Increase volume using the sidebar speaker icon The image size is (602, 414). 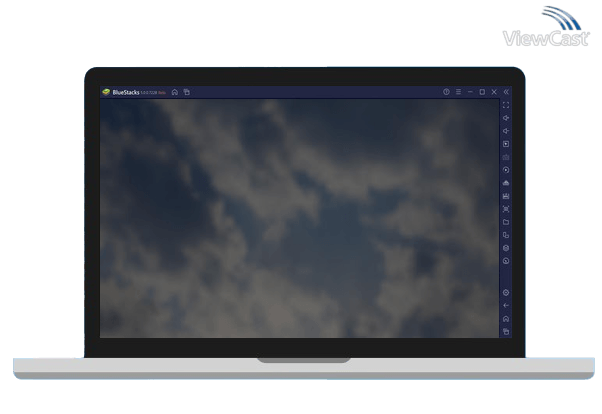[x=506, y=118]
